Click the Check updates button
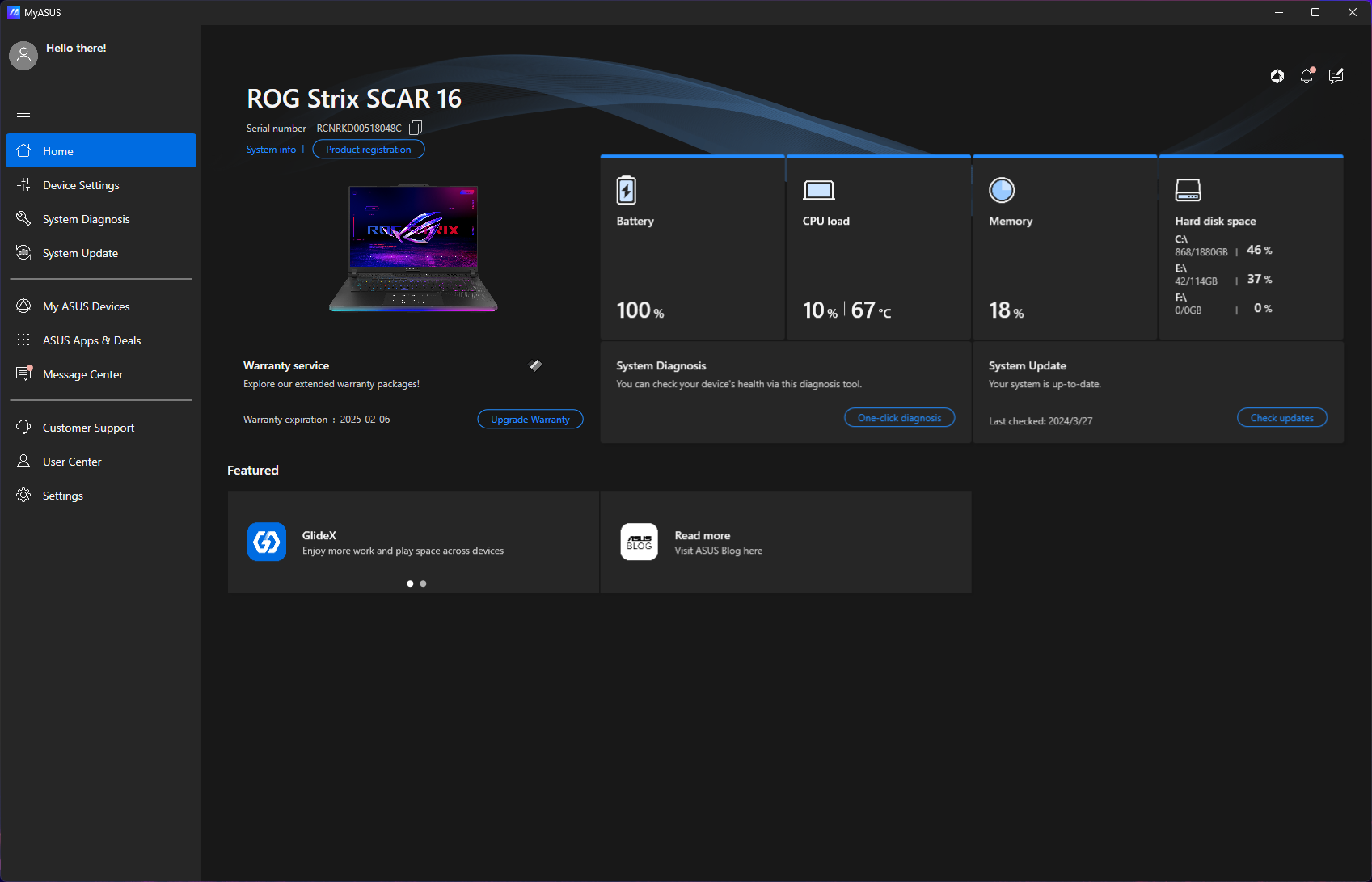Screen dimensions: 1372x882 click(x=1282, y=417)
